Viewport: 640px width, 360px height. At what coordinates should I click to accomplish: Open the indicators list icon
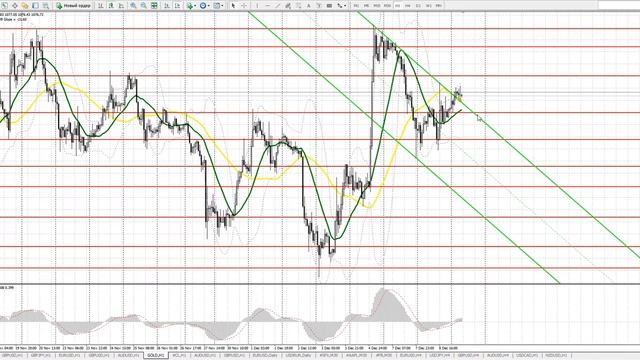tap(190, 6)
